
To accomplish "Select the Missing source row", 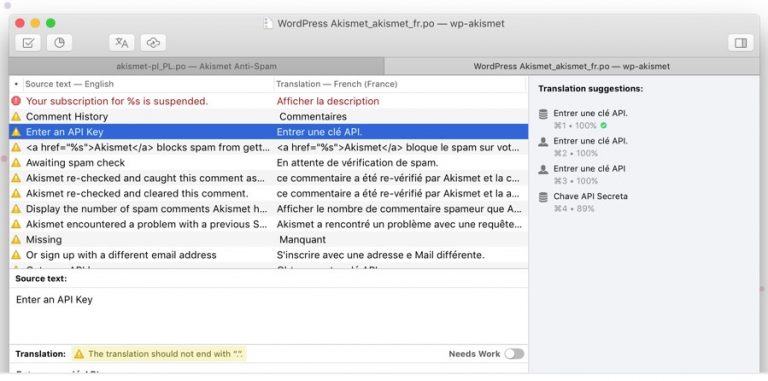I will (268, 239).
